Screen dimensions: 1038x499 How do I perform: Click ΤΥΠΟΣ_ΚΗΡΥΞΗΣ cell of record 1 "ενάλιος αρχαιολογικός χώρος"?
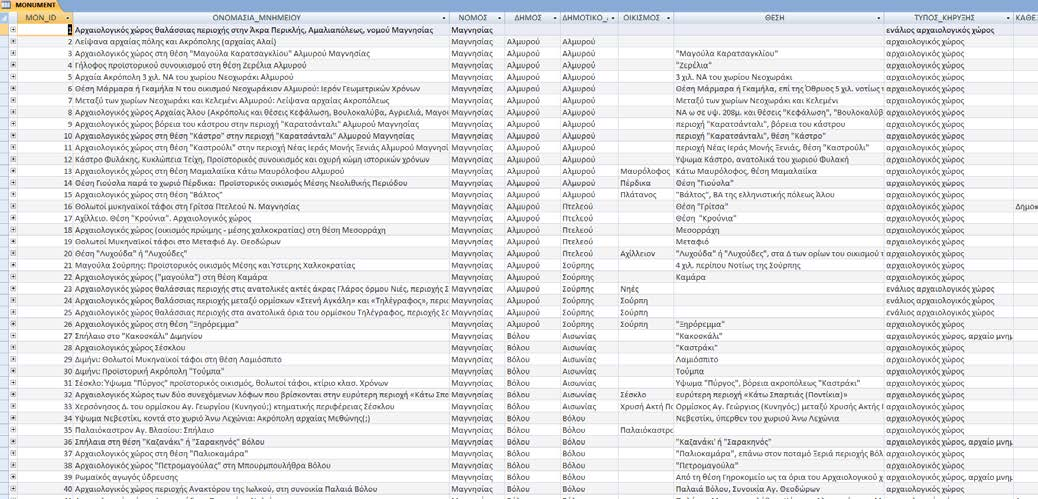[x=948, y=30]
